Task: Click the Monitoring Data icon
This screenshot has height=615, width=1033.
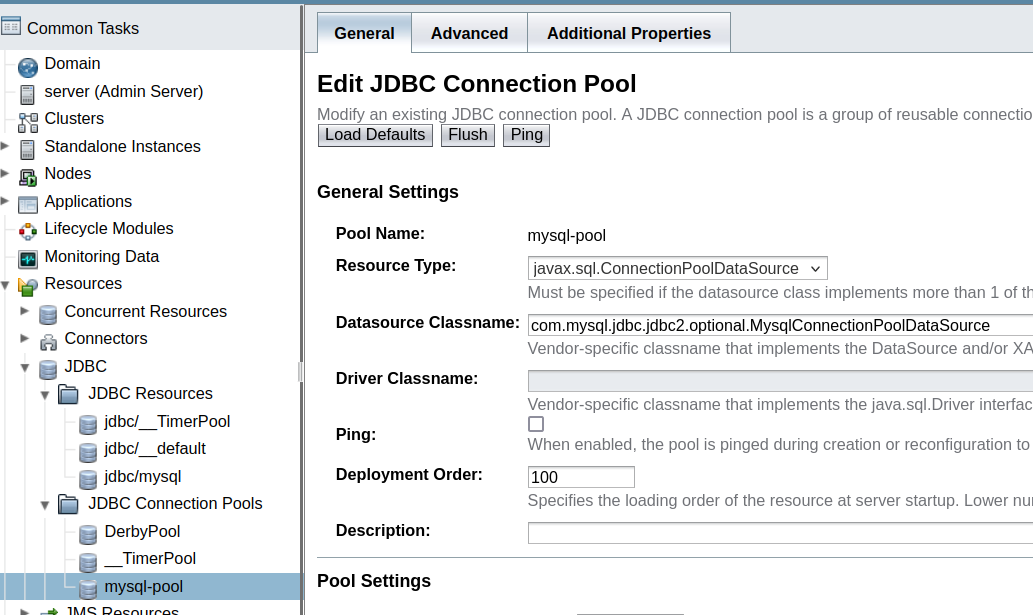Action: coord(28,258)
